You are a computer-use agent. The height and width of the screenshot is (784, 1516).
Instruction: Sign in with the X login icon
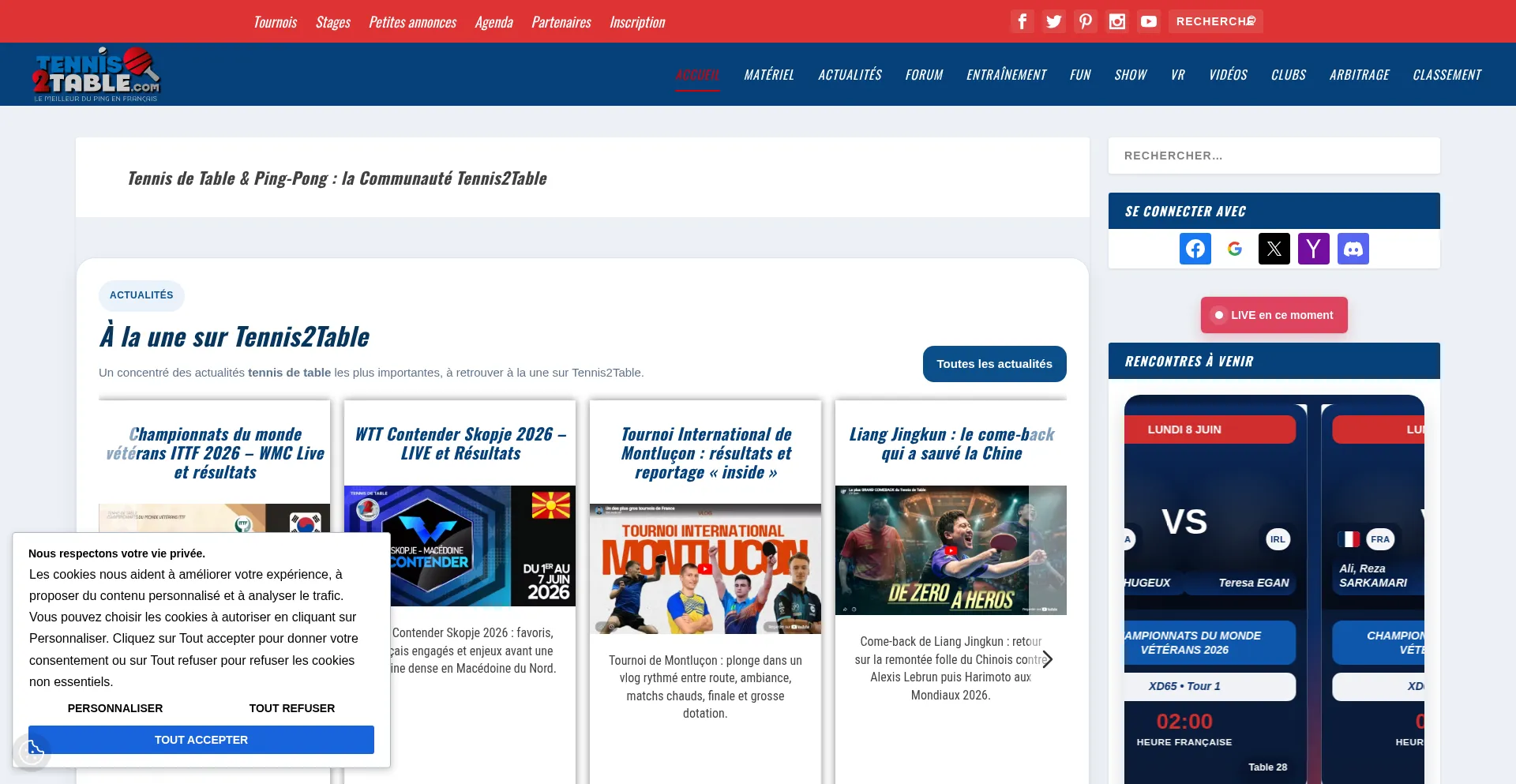(x=1274, y=249)
